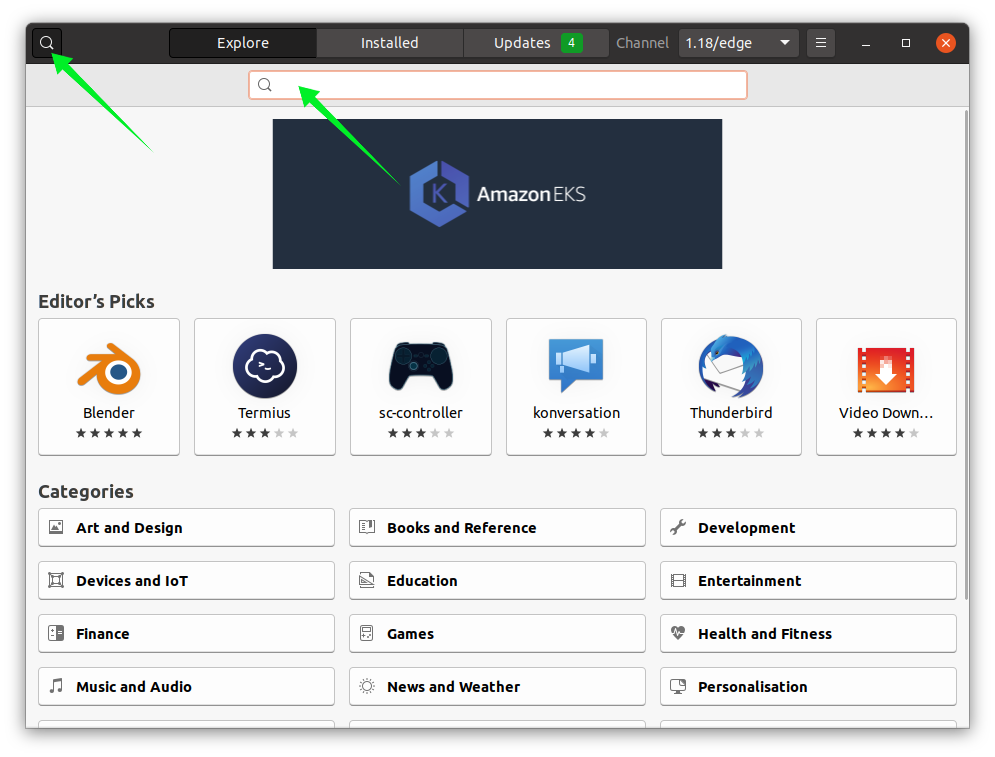
Task: Click the magnifier icon inside the search field
Action: pyautogui.click(x=265, y=85)
